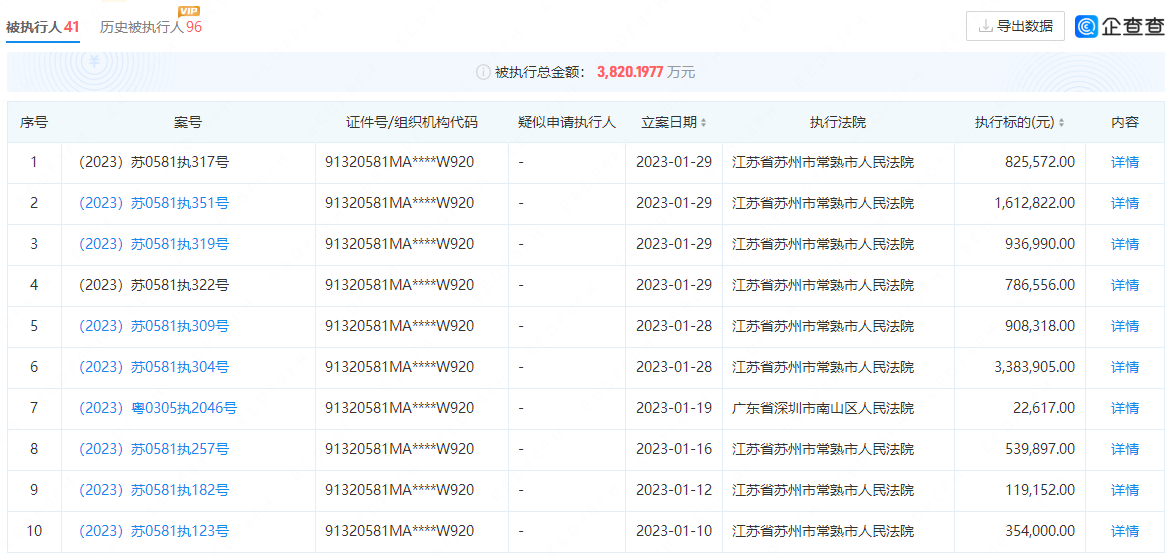The height and width of the screenshot is (557, 1168).
Task: Open case link (2023)苏0581执351号
Action: [x=154, y=203]
